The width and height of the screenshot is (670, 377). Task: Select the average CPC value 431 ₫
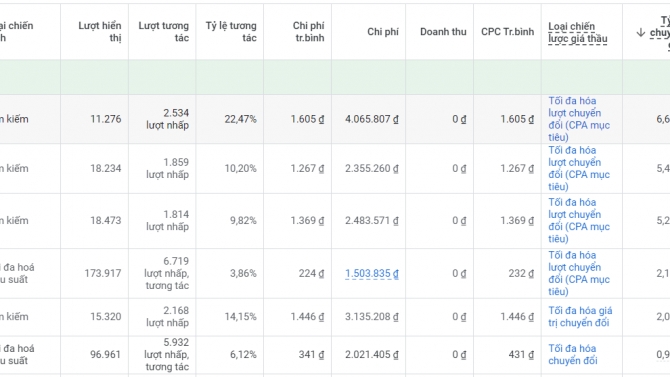[521, 354]
